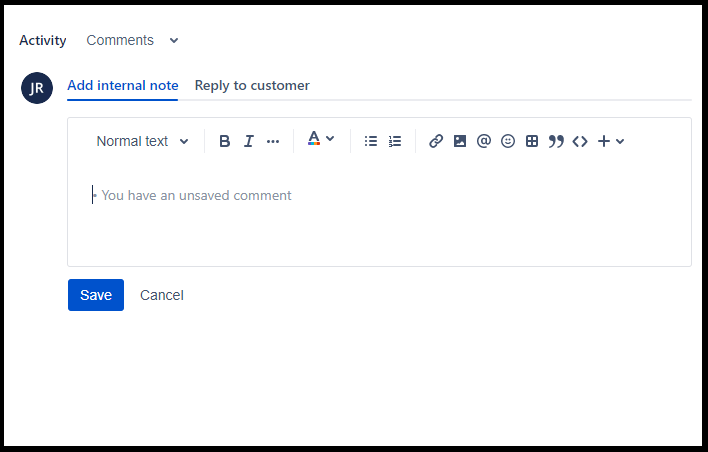Image resolution: width=708 pixels, height=452 pixels.
Task: Insert a bullet list
Action: coord(371,141)
